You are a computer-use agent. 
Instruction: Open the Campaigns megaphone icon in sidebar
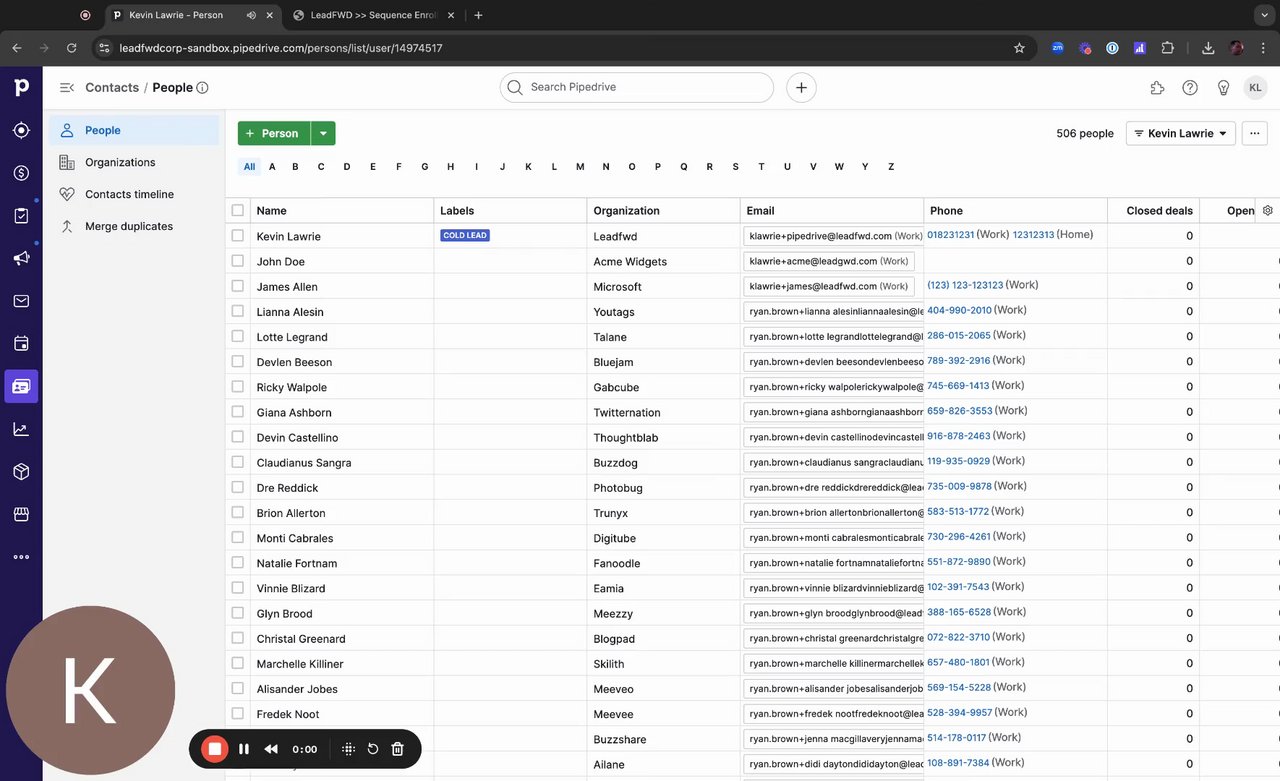(x=21, y=258)
